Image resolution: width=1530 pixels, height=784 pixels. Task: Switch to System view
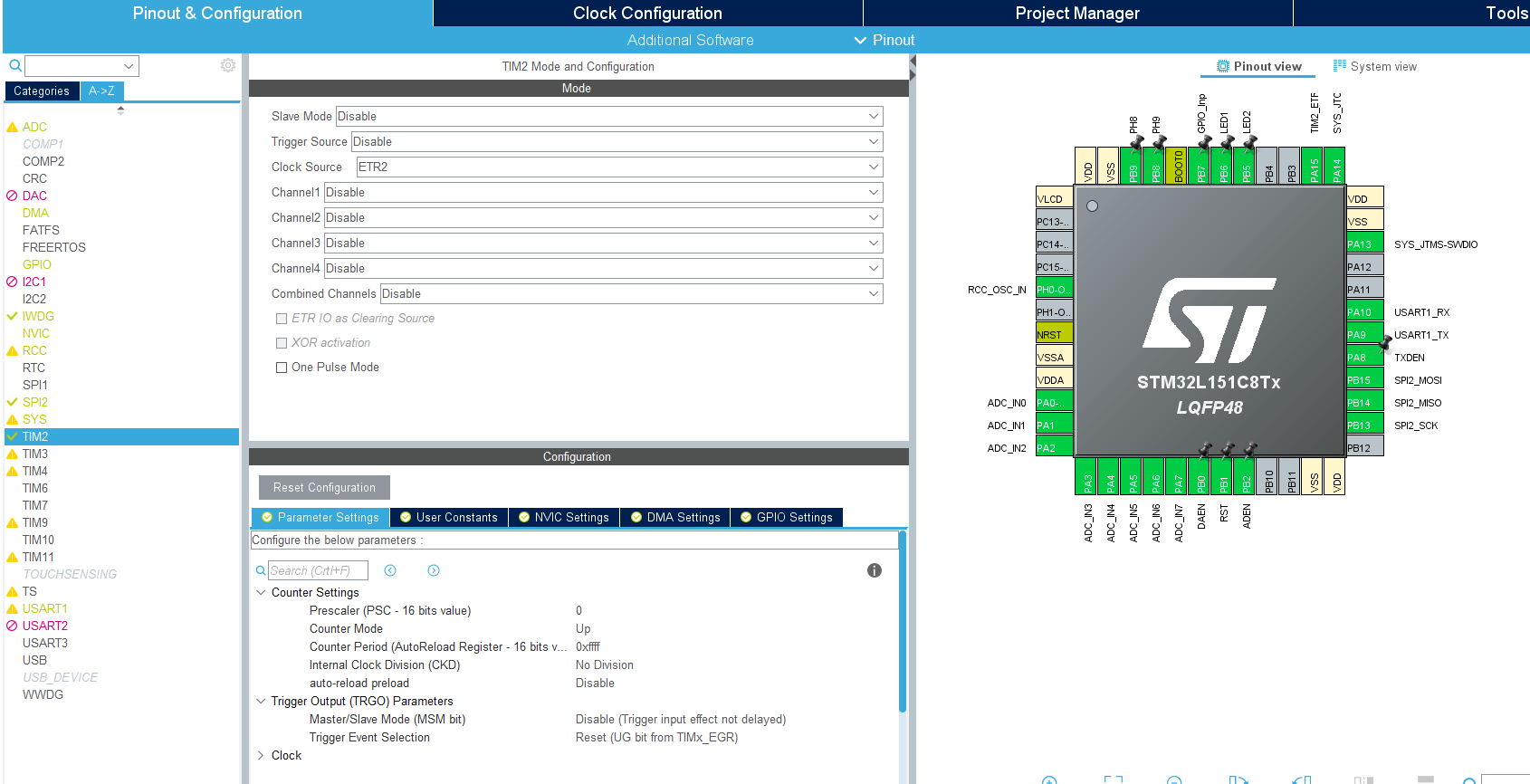tap(1374, 66)
